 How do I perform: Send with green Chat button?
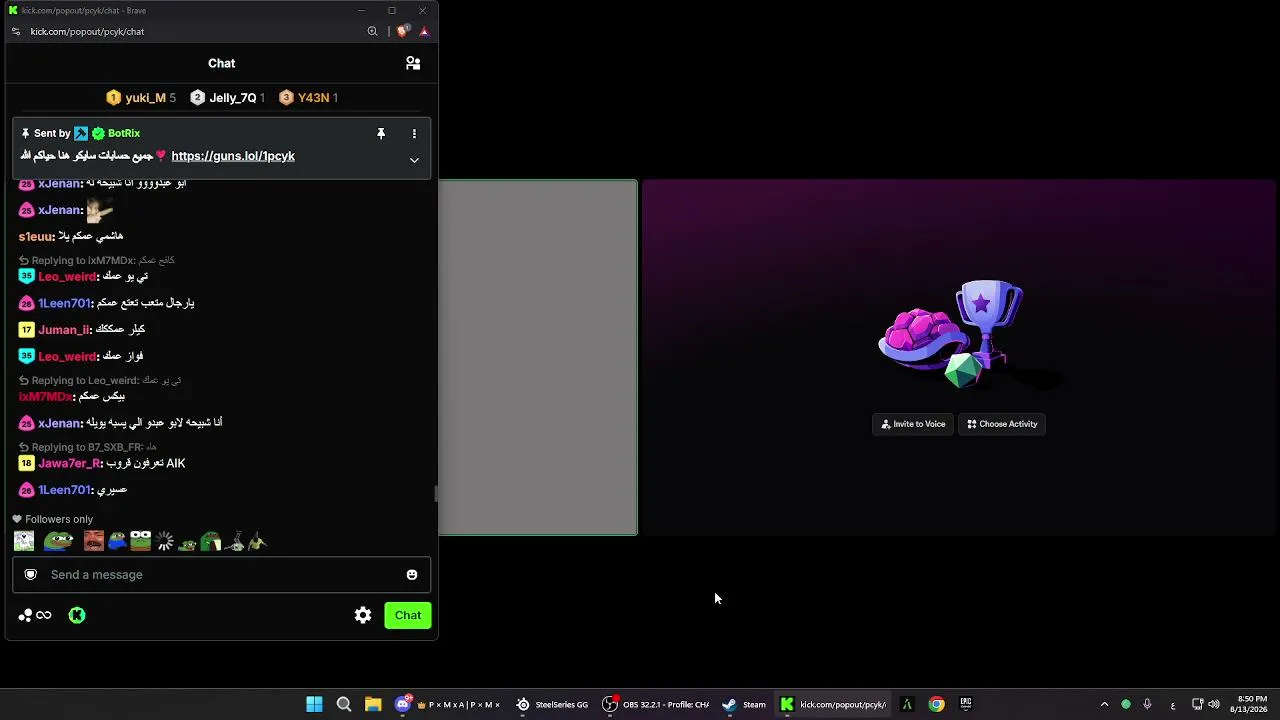(408, 615)
